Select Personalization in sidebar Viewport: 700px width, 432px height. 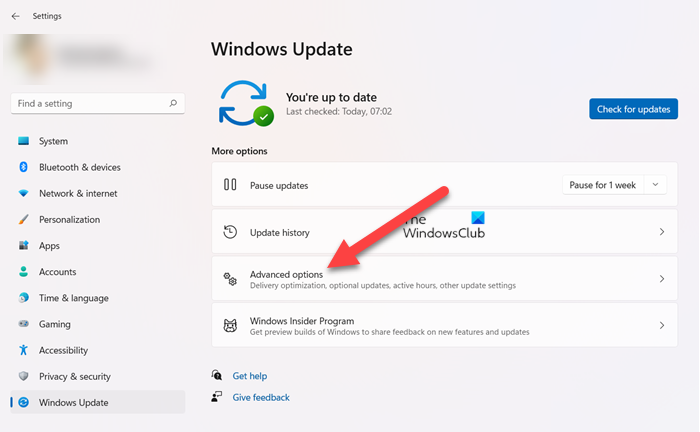[97, 220]
